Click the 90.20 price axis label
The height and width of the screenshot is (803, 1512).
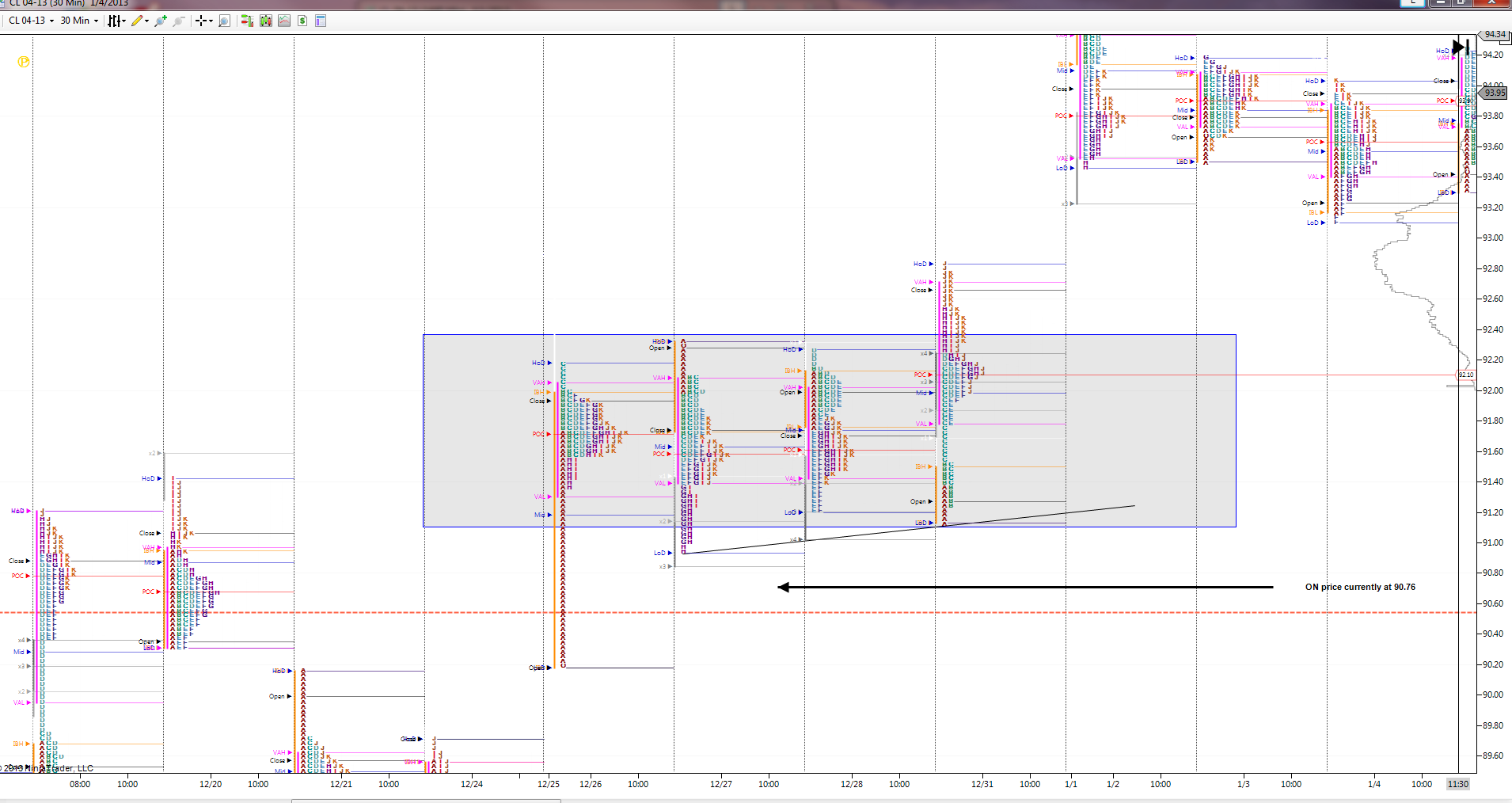coord(1493,664)
